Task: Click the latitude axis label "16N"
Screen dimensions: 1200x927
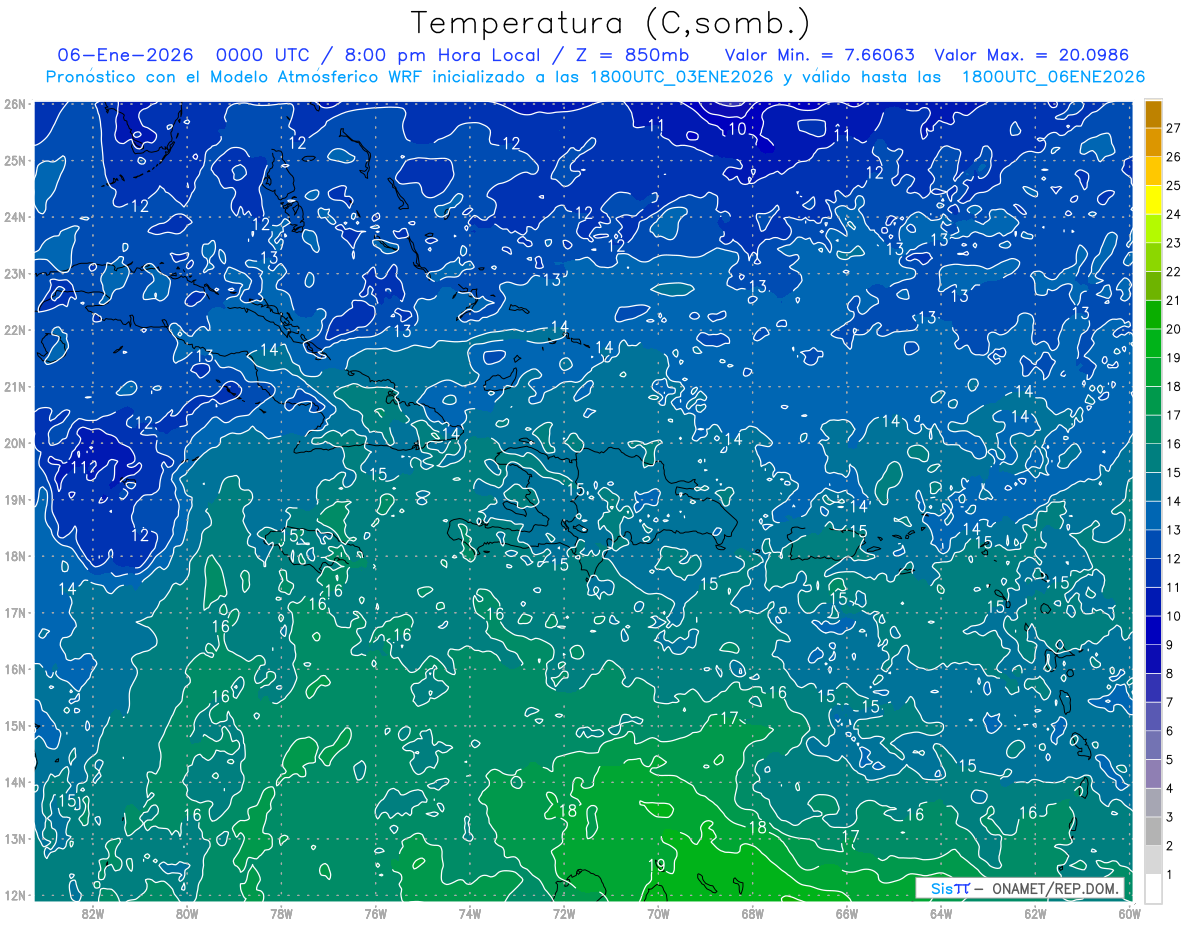Action: pos(14,669)
